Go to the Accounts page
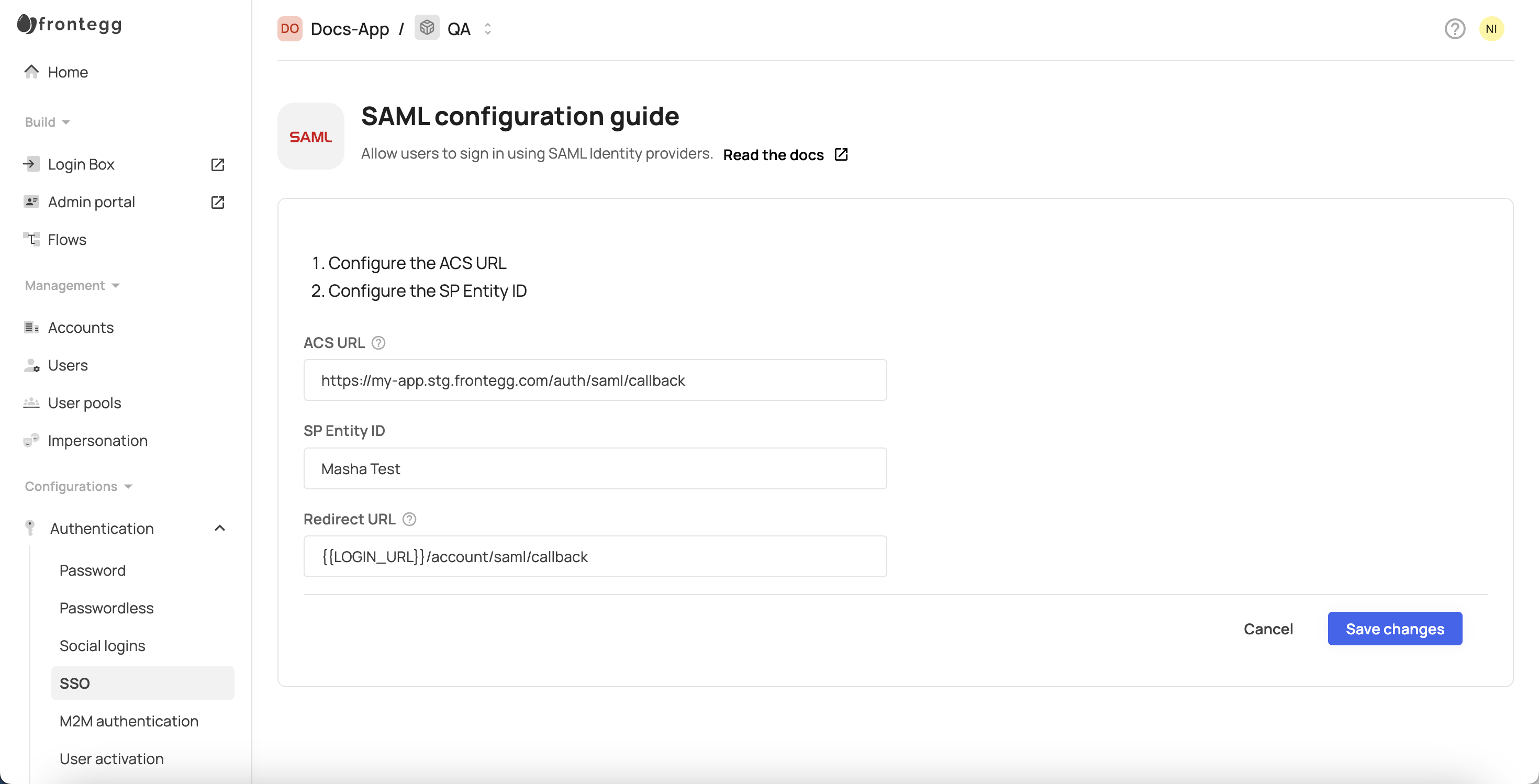1539x784 pixels. (x=81, y=327)
